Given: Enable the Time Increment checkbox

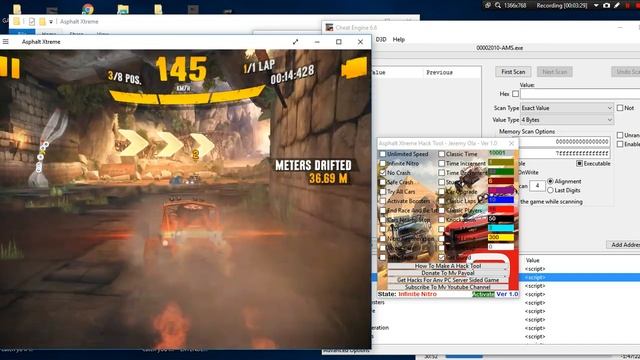Looking at the screenshot, I should pyautogui.click(x=441, y=163).
